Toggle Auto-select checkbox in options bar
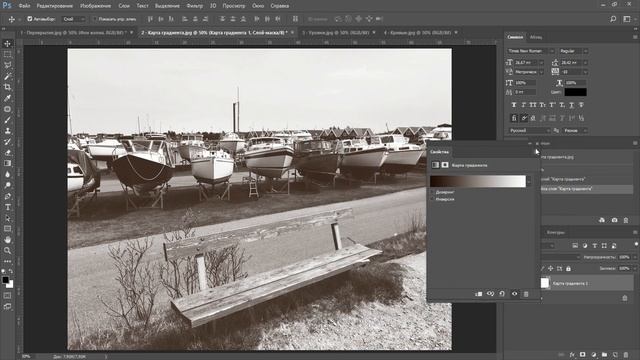The image size is (640, 360). 29,19
